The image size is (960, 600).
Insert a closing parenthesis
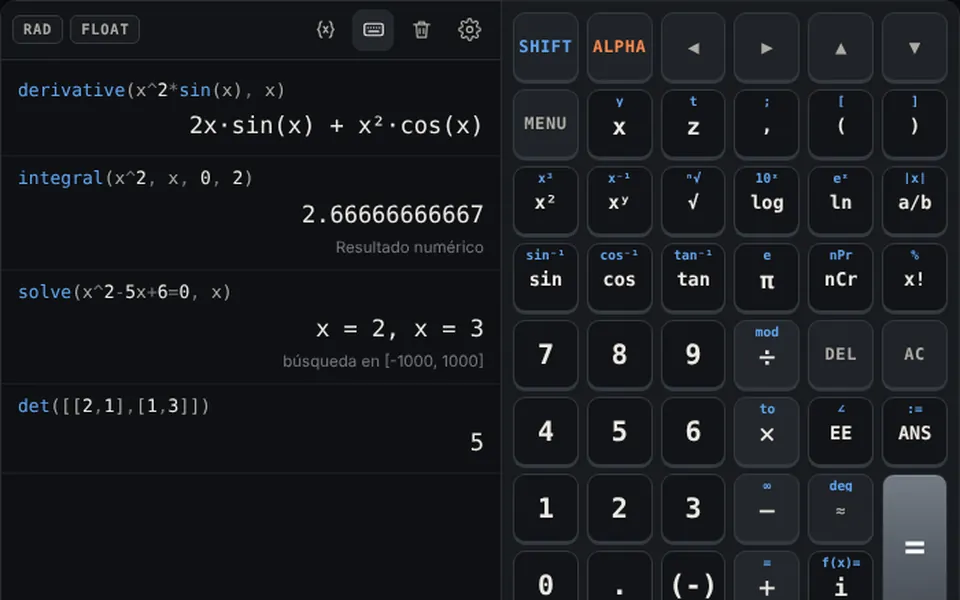pyautogui.click(x=915, y=124)
